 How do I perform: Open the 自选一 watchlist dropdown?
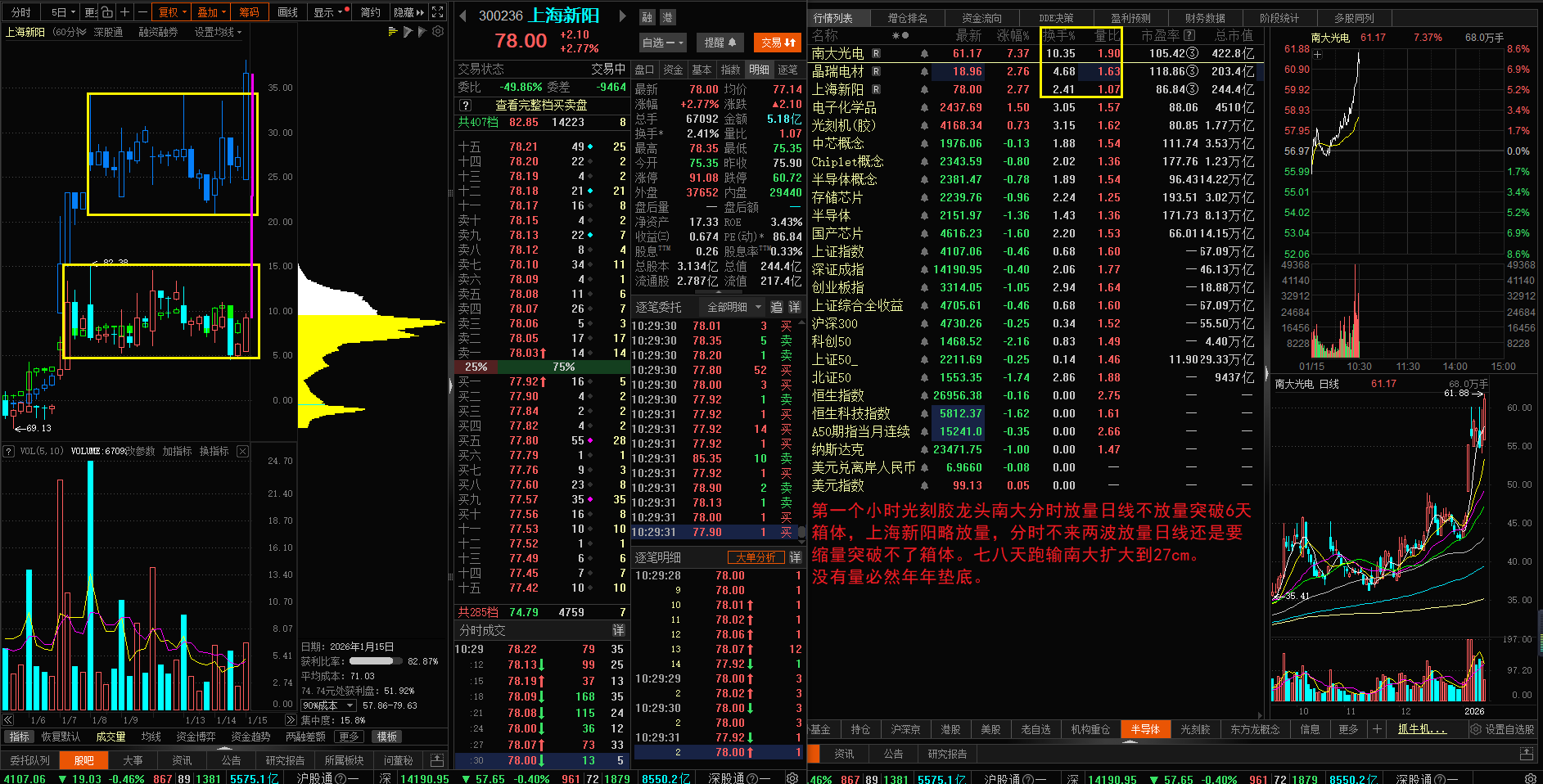(663, 43)
